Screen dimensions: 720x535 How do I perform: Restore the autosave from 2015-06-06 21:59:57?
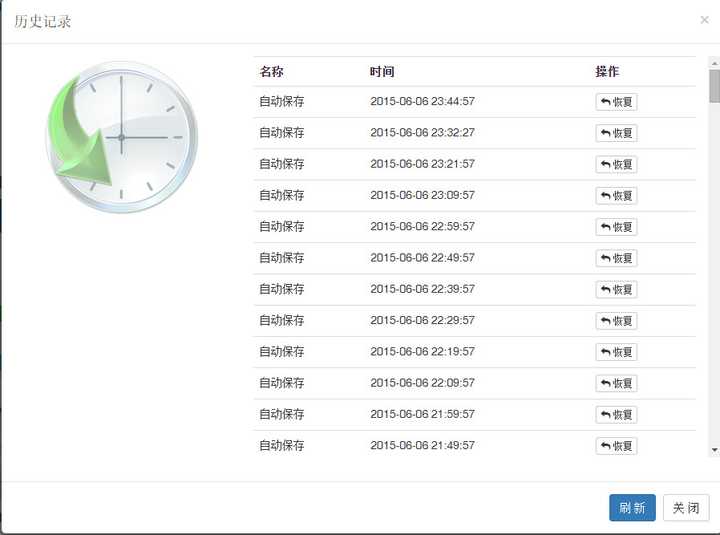[x=616, y=414]
